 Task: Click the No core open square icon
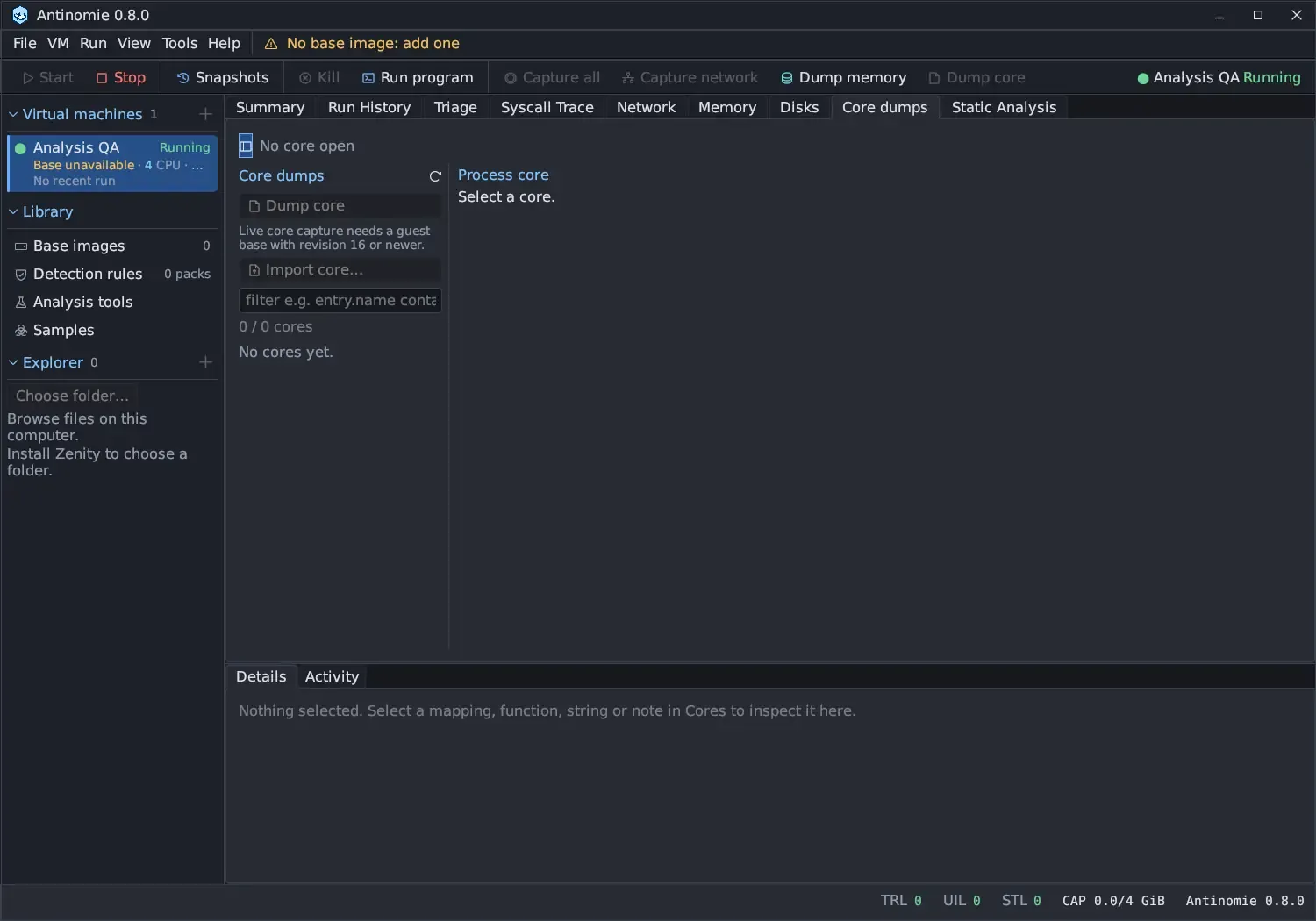(x=246, y=146)
